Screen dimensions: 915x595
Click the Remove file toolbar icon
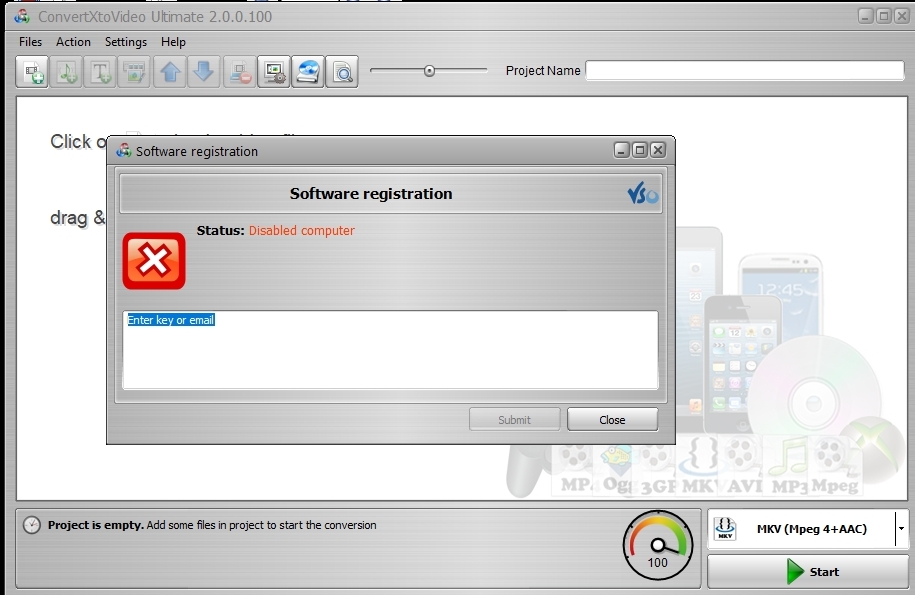point(240,72)
